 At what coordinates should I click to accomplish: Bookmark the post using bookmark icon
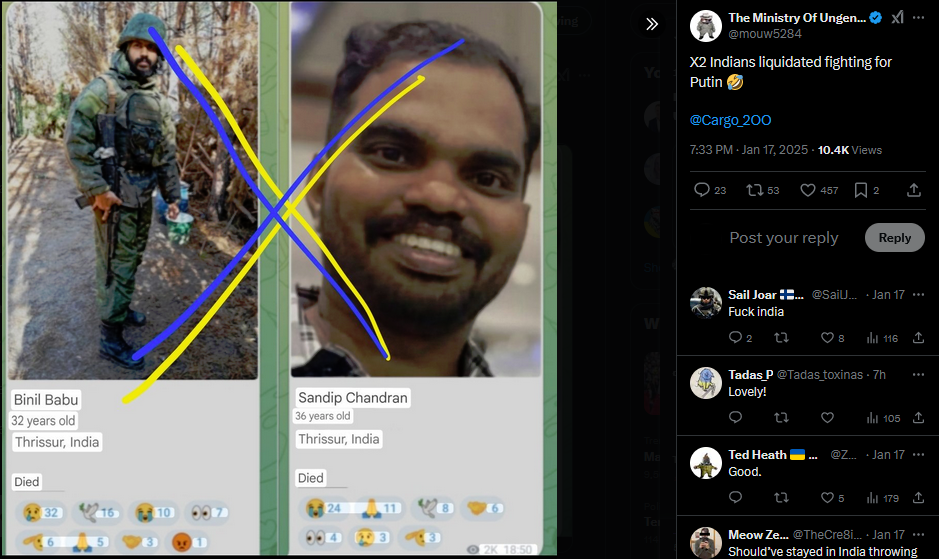[x=866, y=190]
